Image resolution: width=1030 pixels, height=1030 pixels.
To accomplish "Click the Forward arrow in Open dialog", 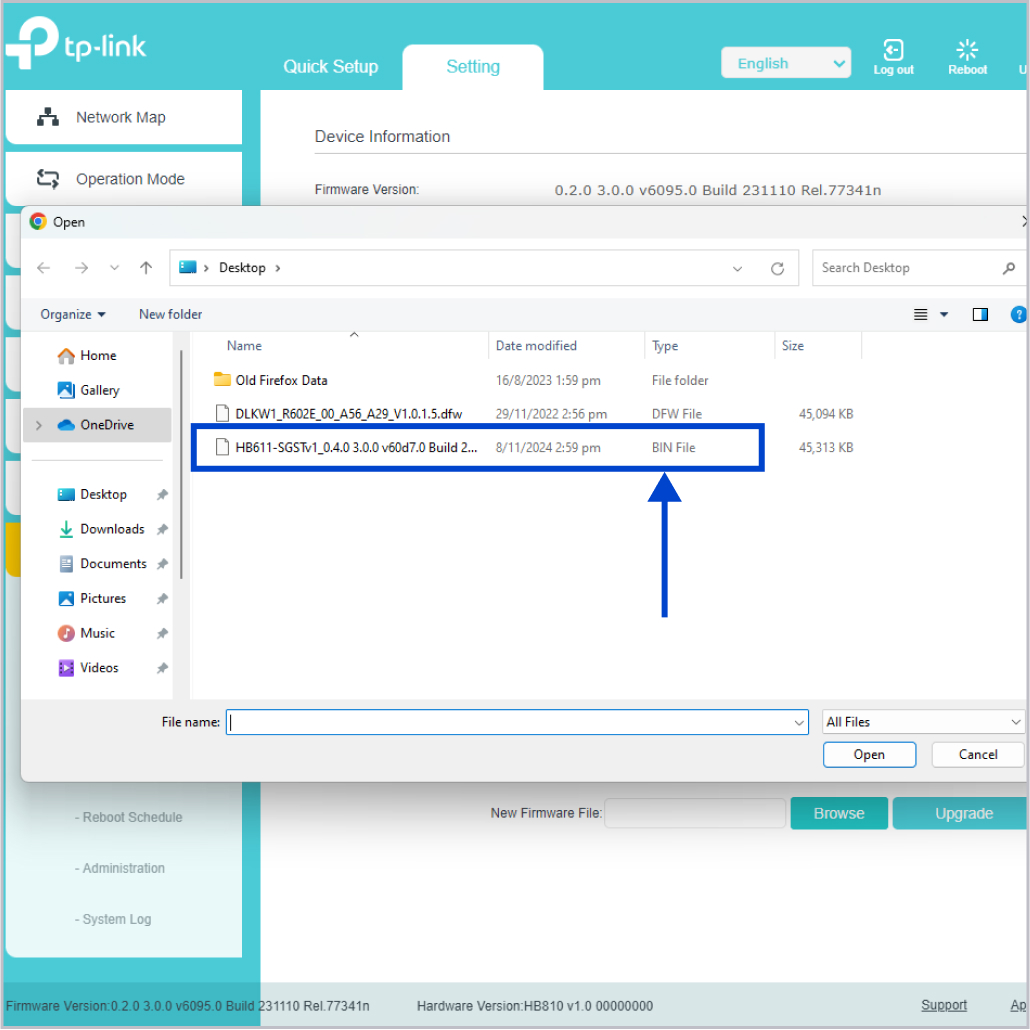I will pos(81,267).
